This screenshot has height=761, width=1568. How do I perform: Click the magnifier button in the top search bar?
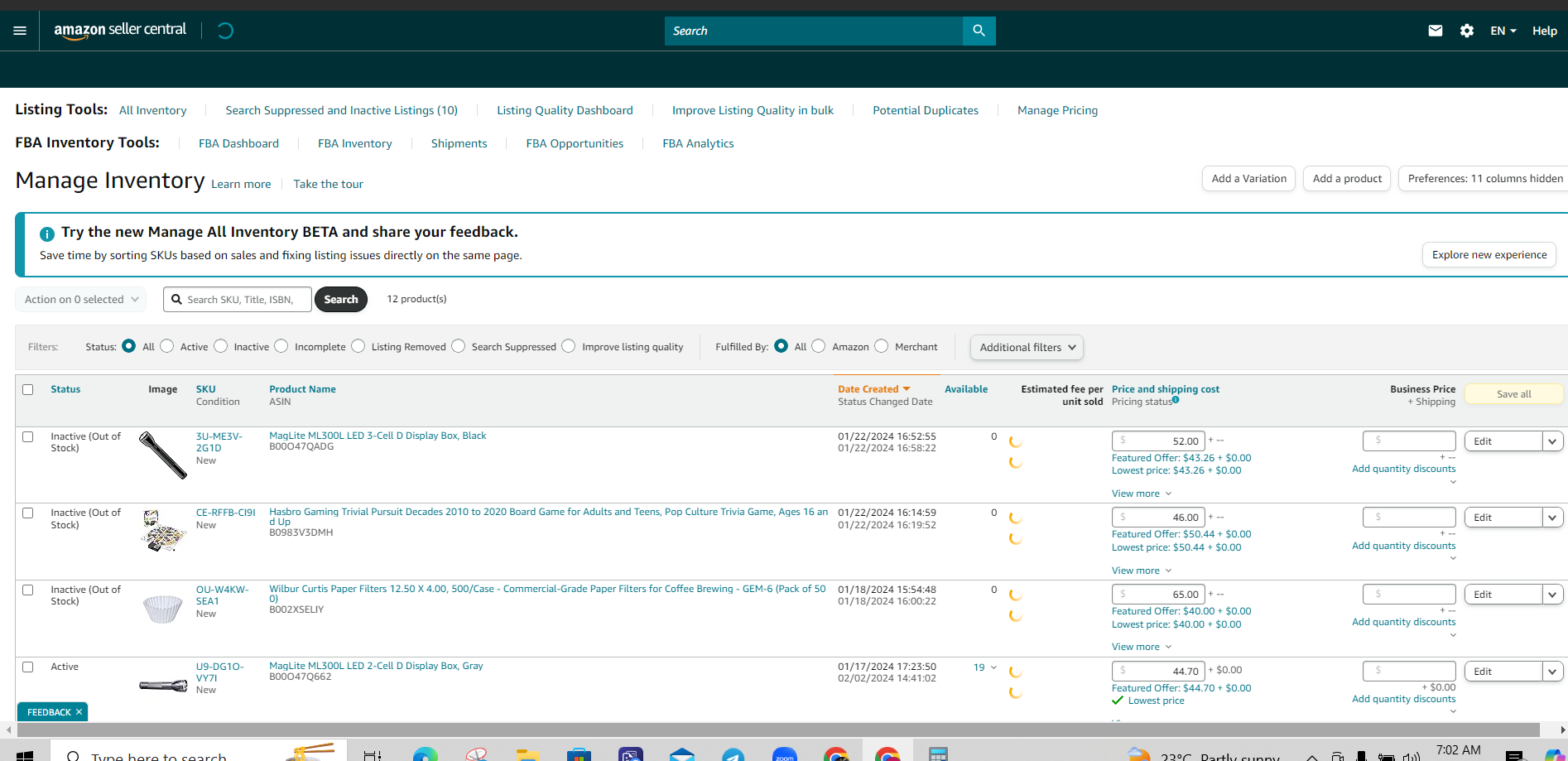pos(979,31)
